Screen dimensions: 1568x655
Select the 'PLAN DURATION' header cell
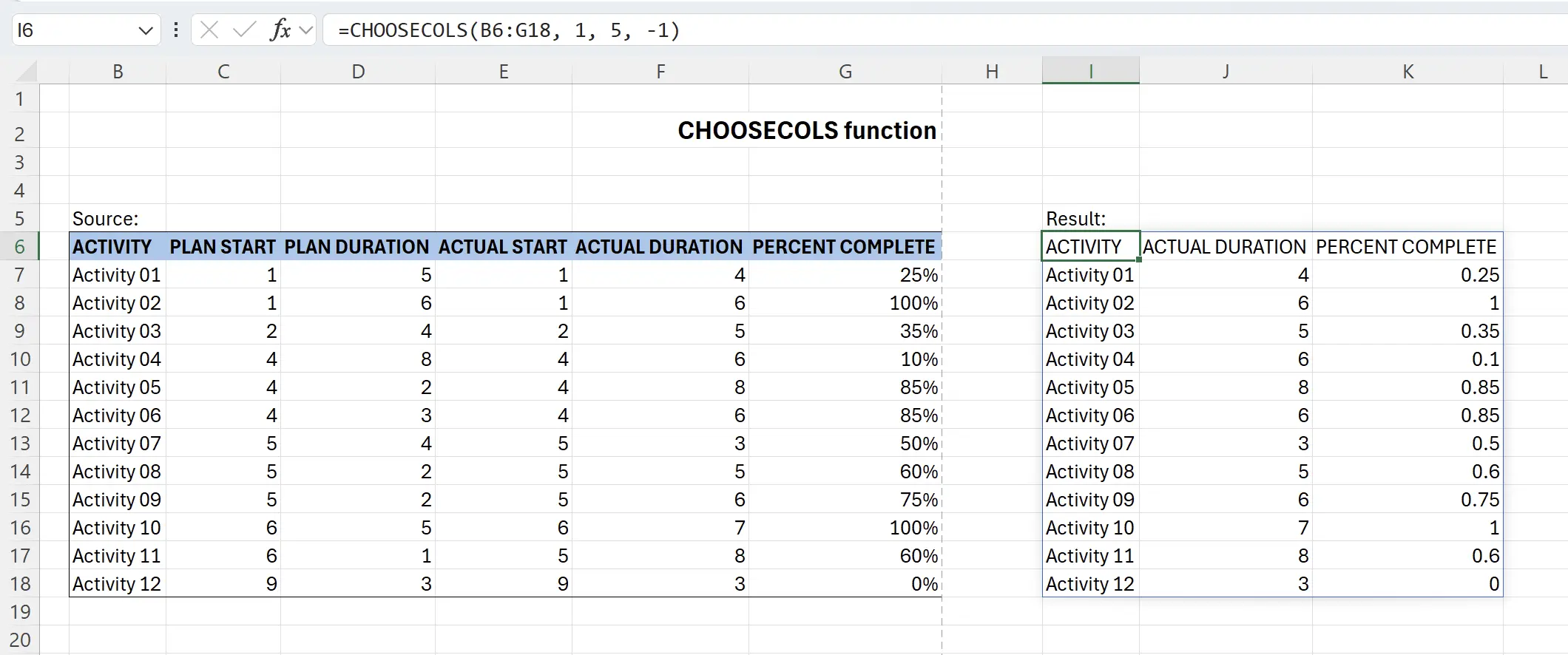358,247
